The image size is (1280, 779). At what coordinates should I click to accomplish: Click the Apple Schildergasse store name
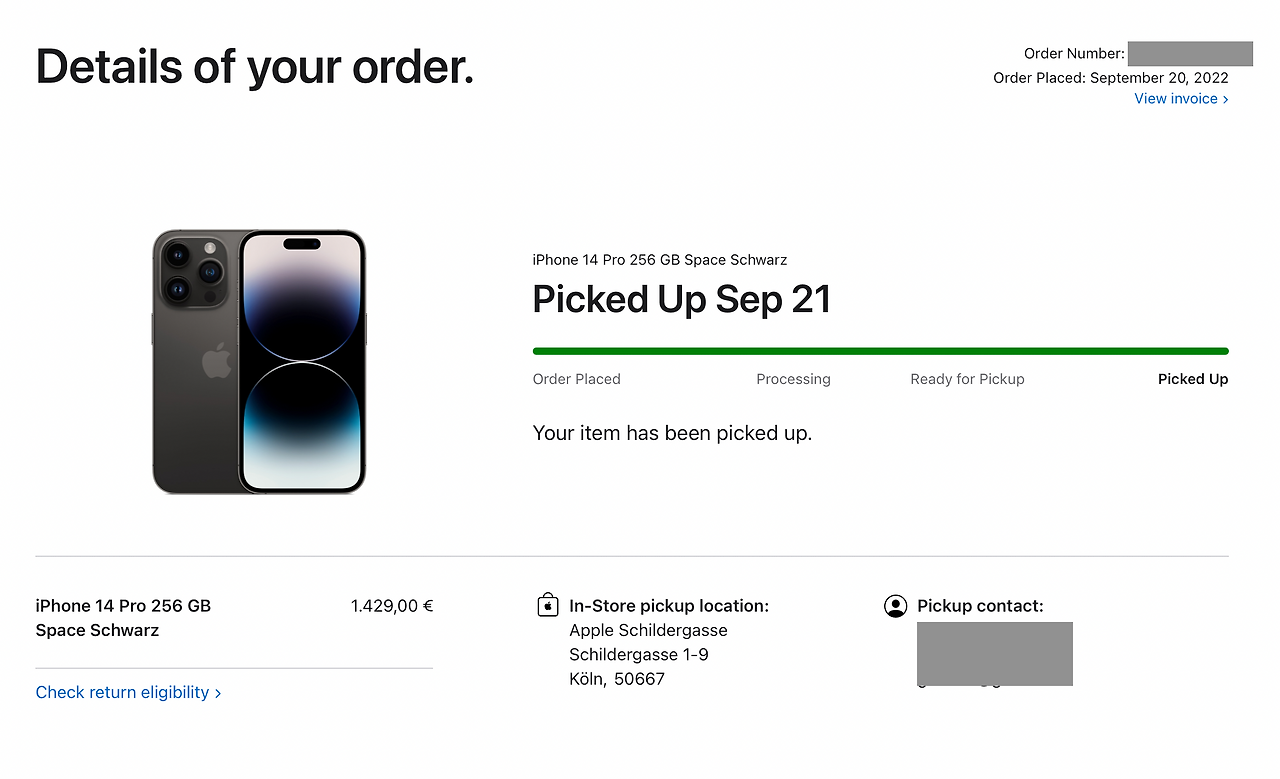pos(648,630)
